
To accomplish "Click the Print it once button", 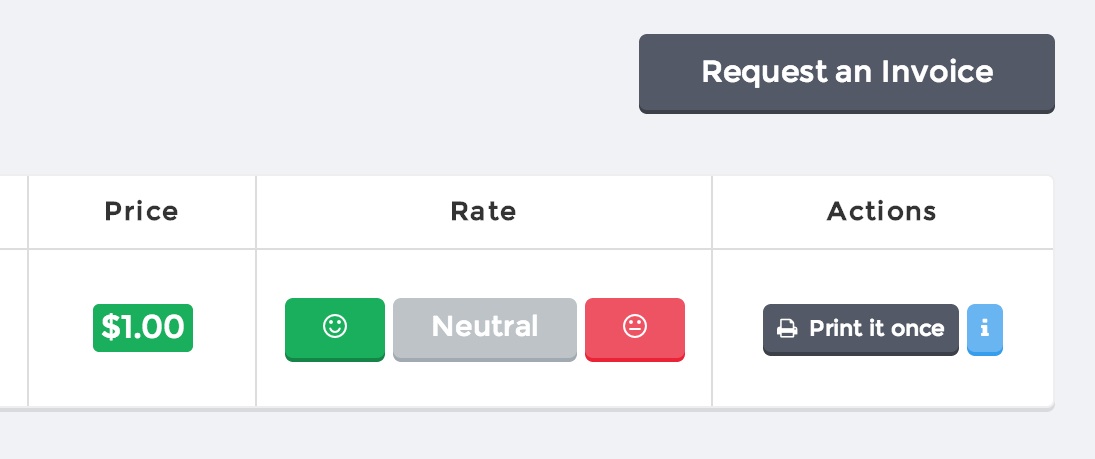I will [x=860, y=329].
